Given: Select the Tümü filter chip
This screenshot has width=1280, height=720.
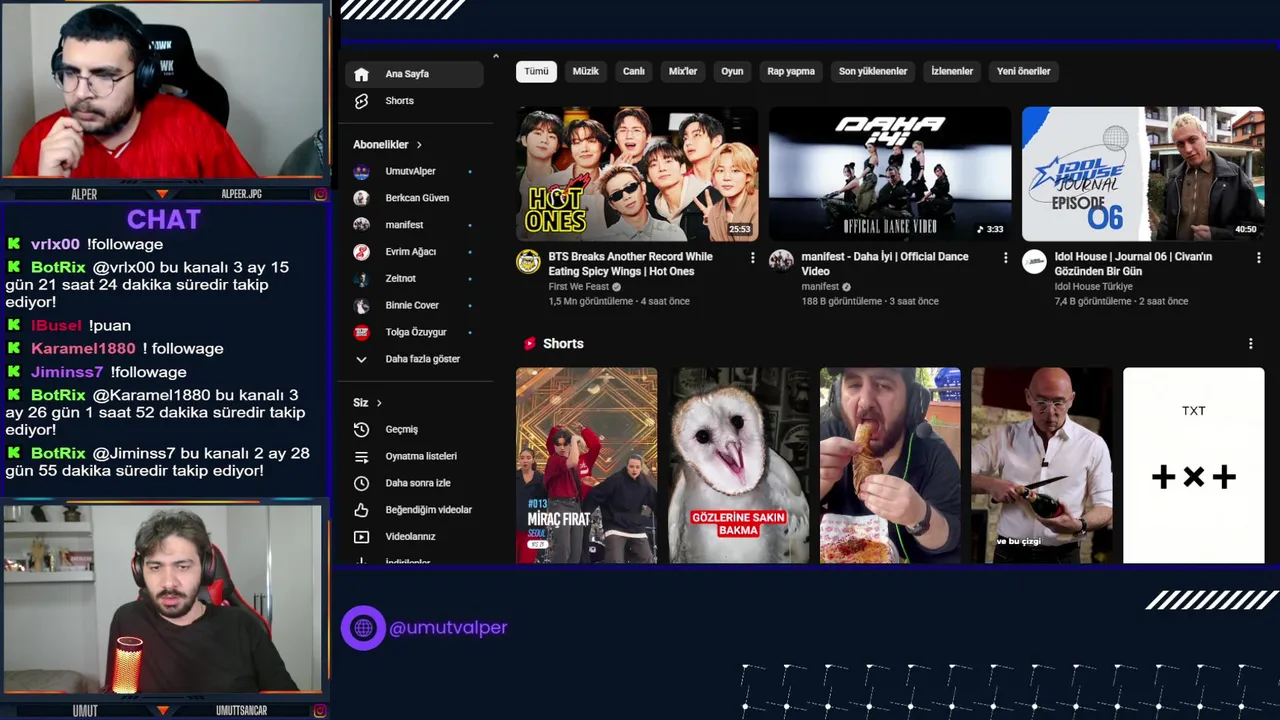Looking at the screenshot, I should (x=536, y=71).
